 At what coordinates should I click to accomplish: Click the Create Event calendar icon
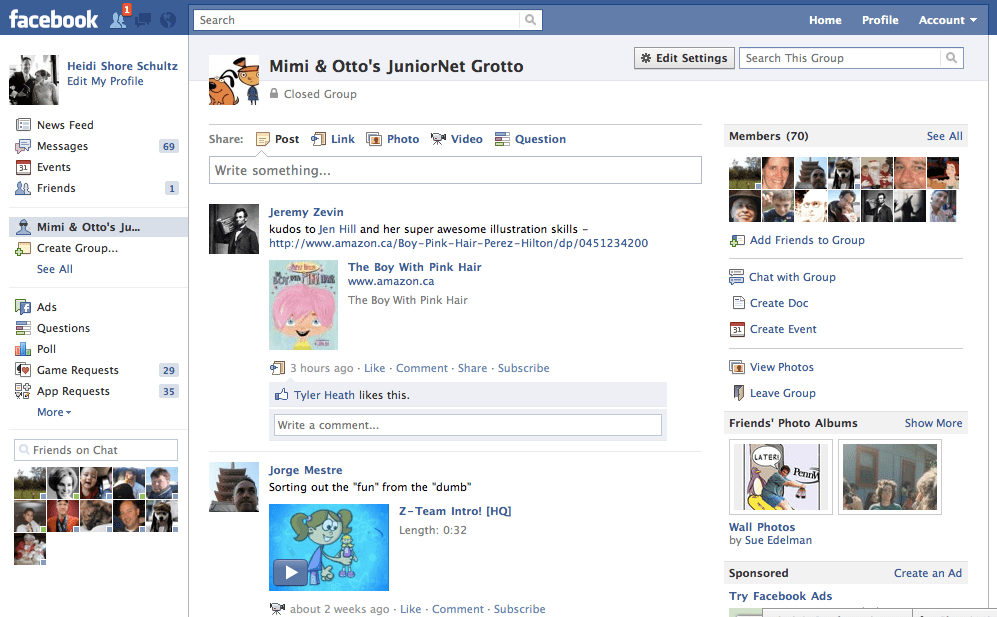[x=737, y=329]
